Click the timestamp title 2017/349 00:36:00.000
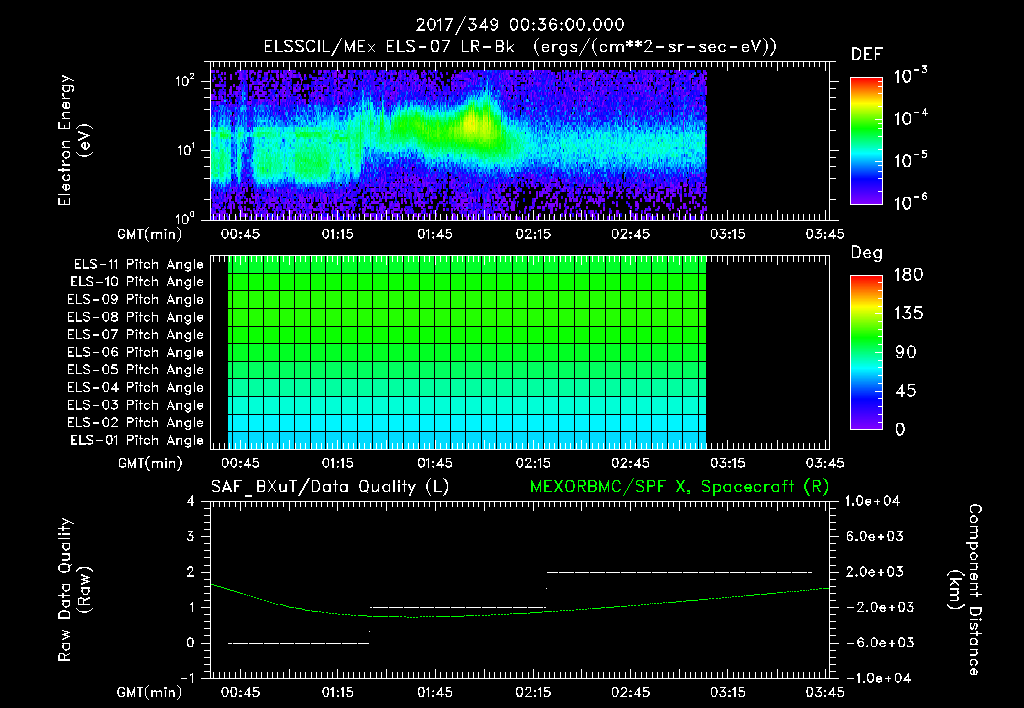Image resolution: width=1024 pixels, height=708 pixels. coord(520,25)
